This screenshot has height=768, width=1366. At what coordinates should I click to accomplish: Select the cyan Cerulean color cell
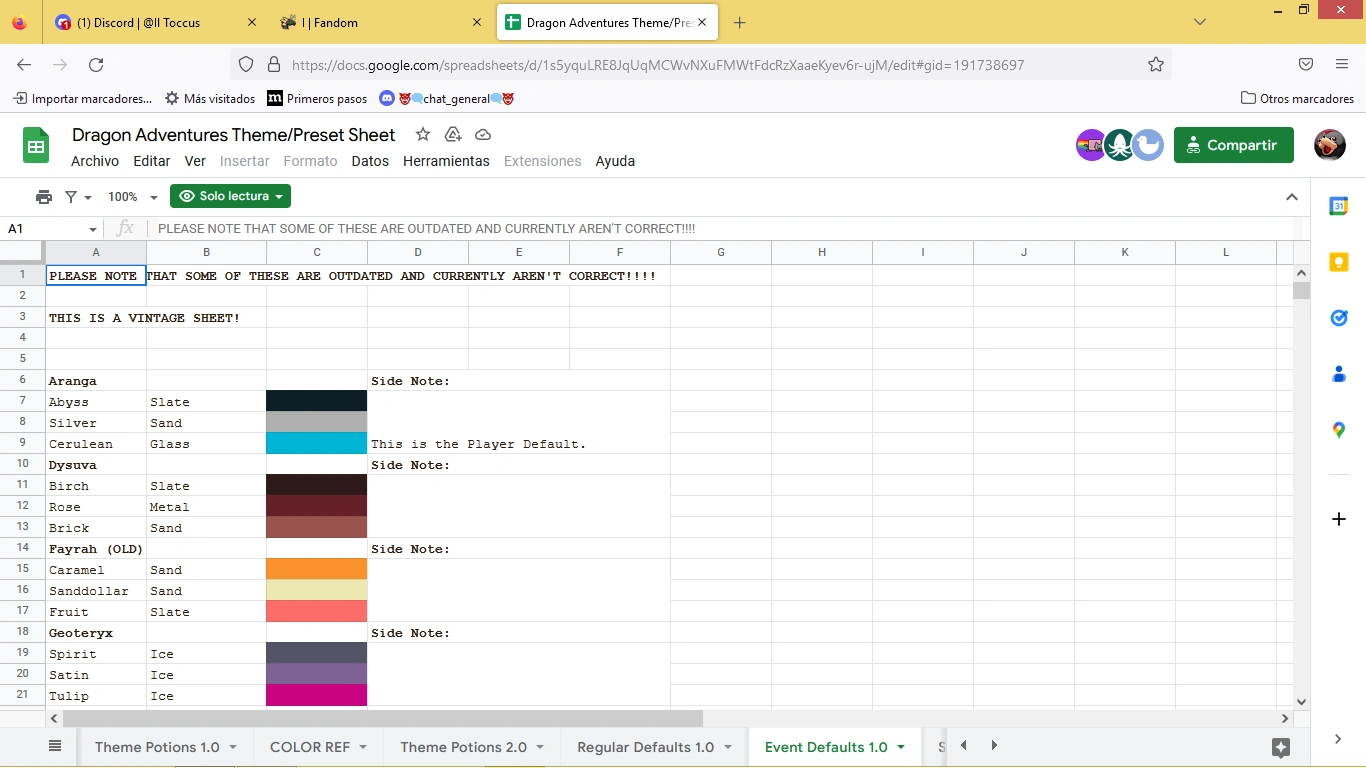point(316,443)
